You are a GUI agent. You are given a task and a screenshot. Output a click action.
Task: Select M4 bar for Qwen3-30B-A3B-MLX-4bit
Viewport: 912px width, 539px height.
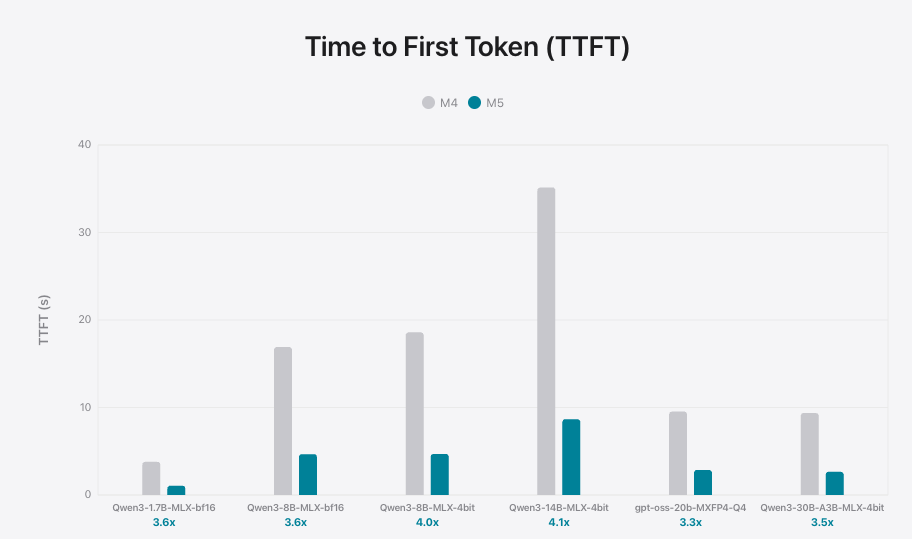(810, 454)
